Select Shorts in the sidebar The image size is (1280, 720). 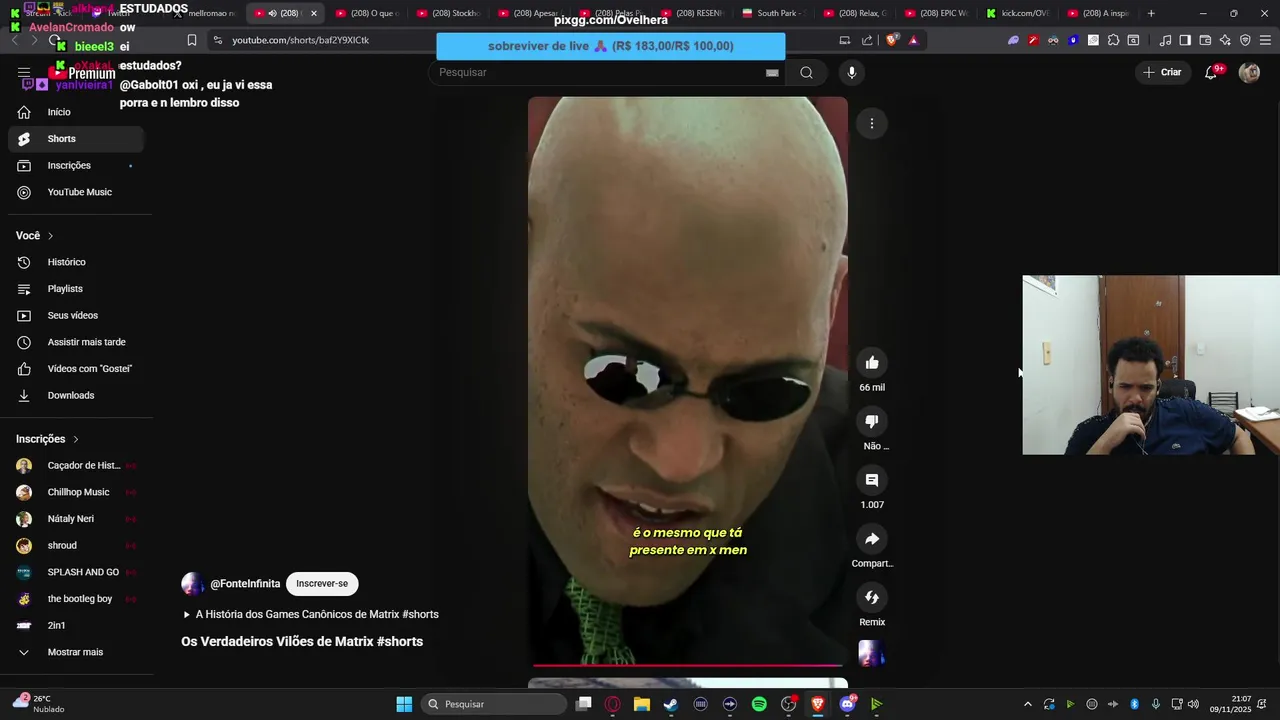[76, 139]
